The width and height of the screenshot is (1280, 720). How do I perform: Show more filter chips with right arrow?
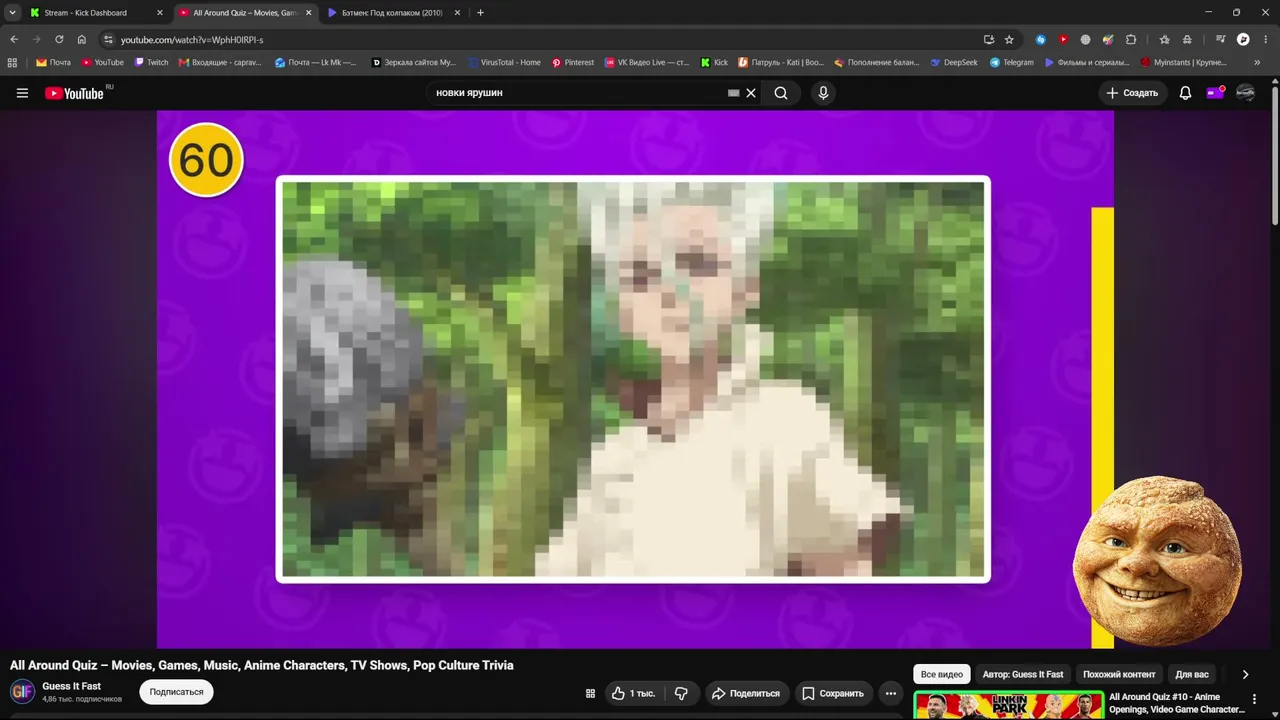point(1245,674)
